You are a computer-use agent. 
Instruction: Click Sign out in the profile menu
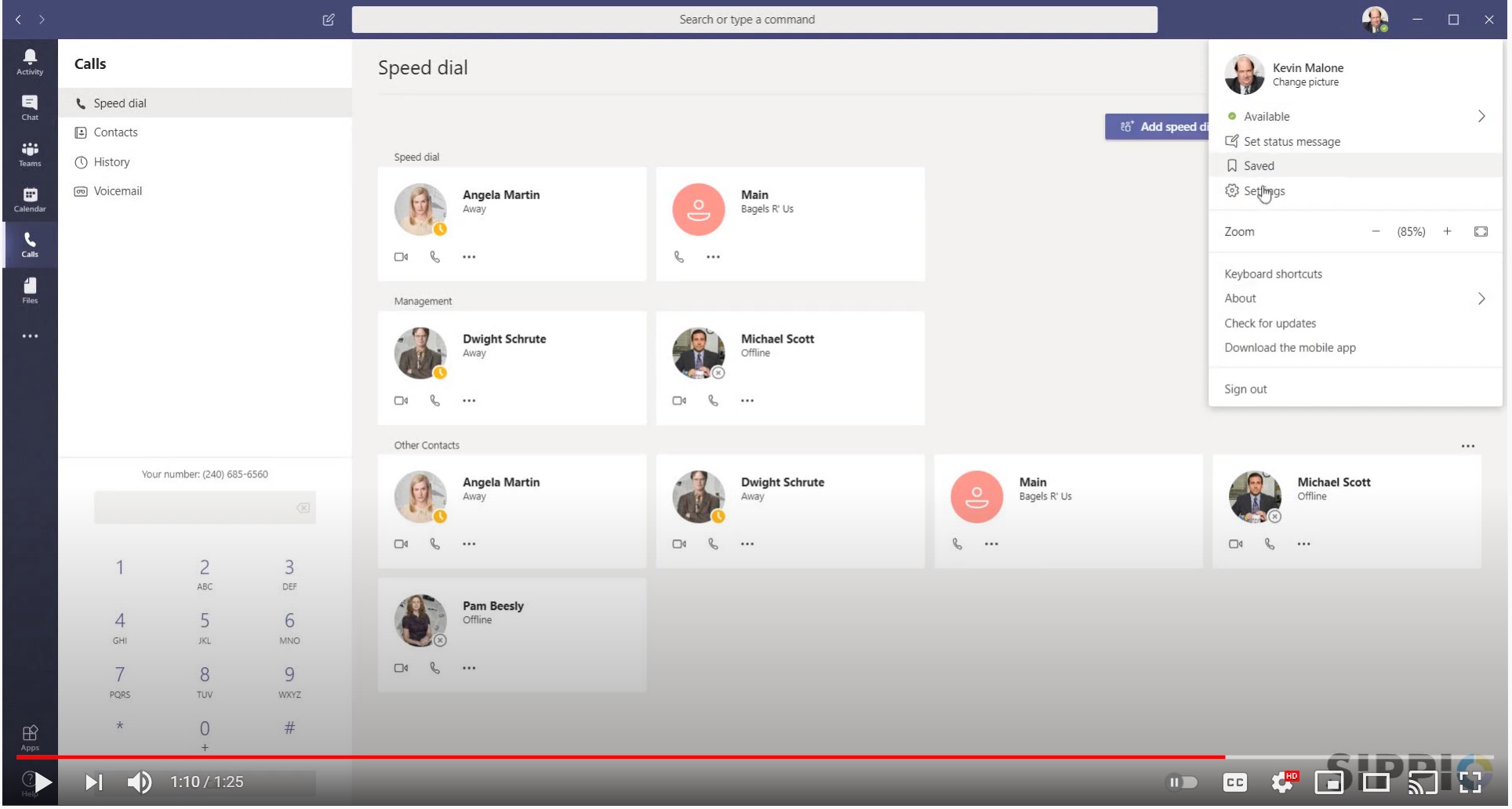[x=1245, y=390]
